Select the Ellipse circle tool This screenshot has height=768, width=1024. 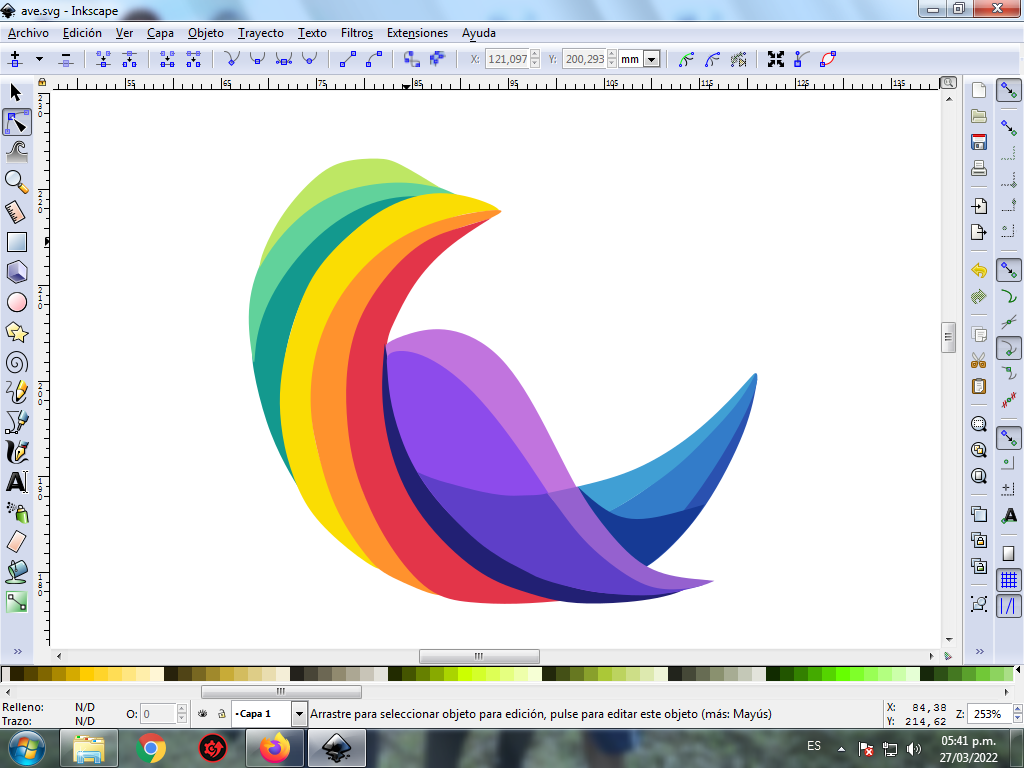[17, 302]
